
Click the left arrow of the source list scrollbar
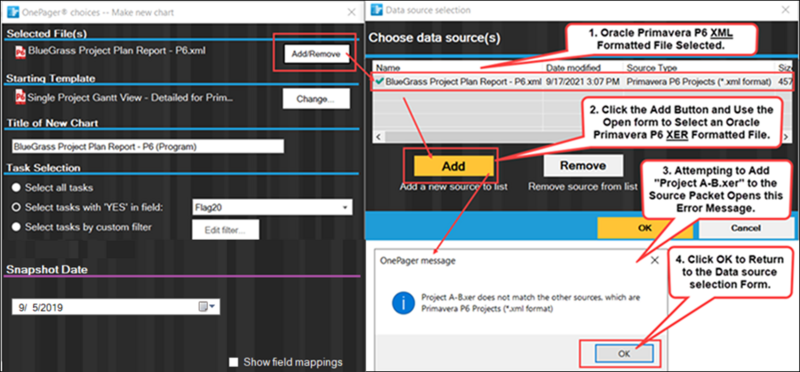tap(378, 137)
